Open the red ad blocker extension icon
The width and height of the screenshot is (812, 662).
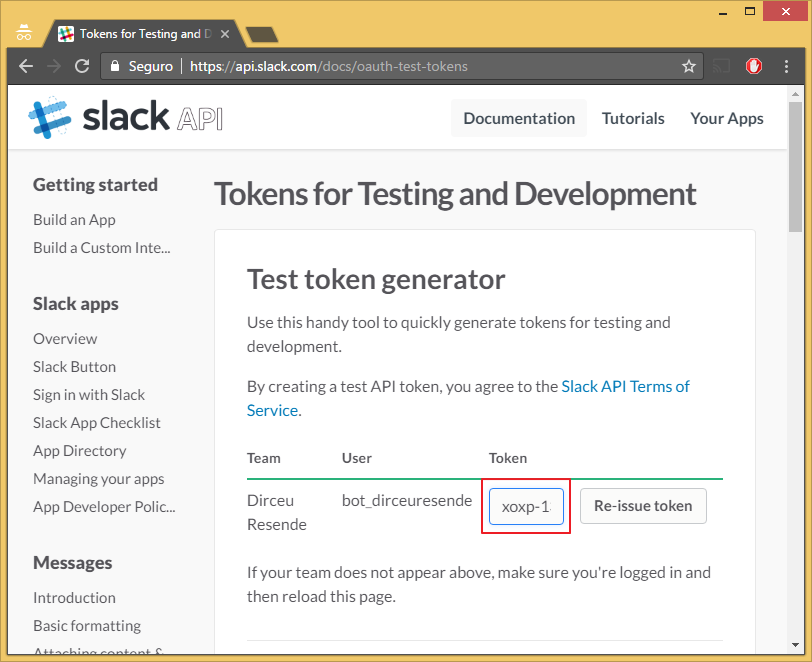753,66
